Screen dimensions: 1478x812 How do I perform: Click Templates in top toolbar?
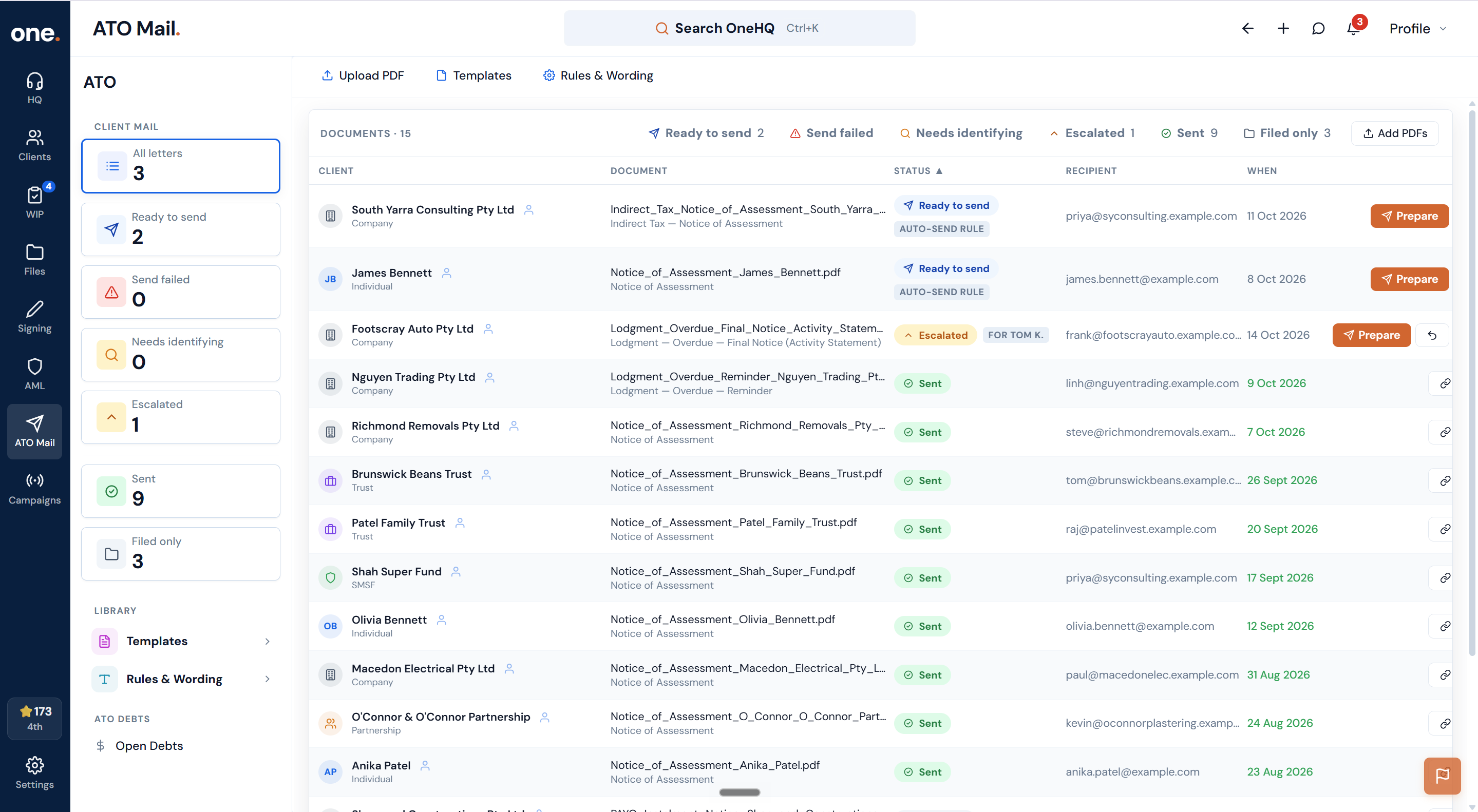[x=473, y=75]
